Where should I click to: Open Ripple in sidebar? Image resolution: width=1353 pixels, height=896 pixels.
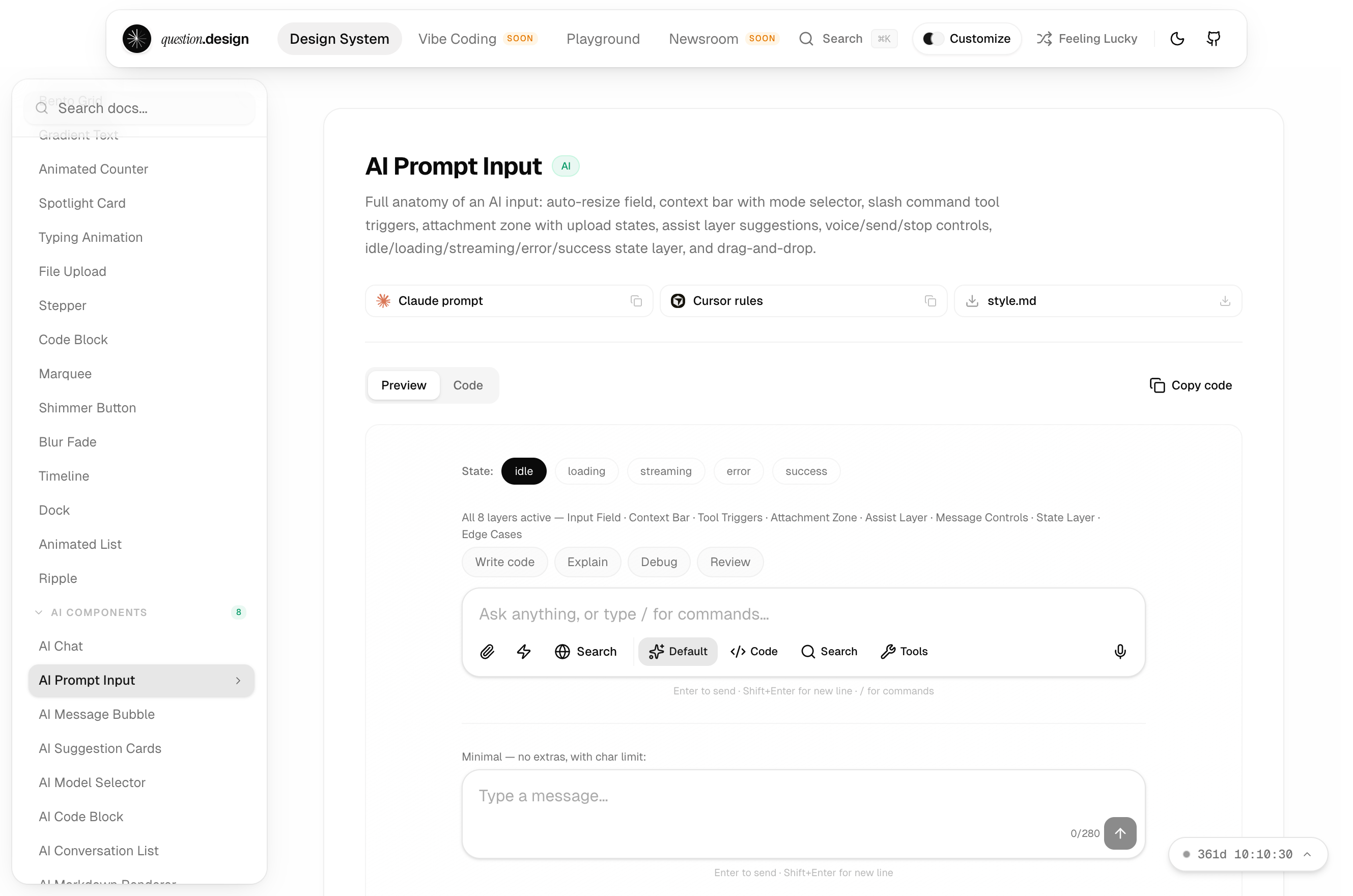pos(141,579)
